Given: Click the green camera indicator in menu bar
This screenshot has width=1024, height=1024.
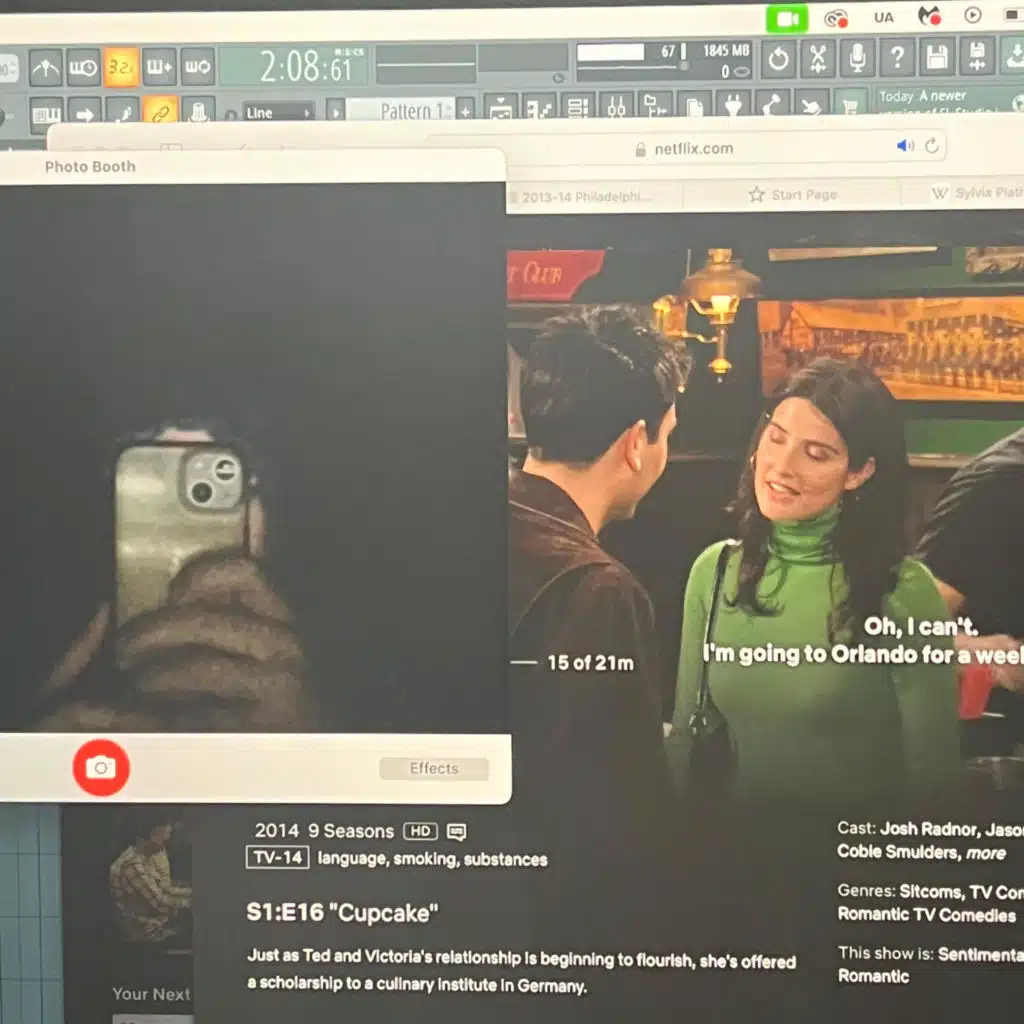Looking at the screenshot, I should [787, 19].
